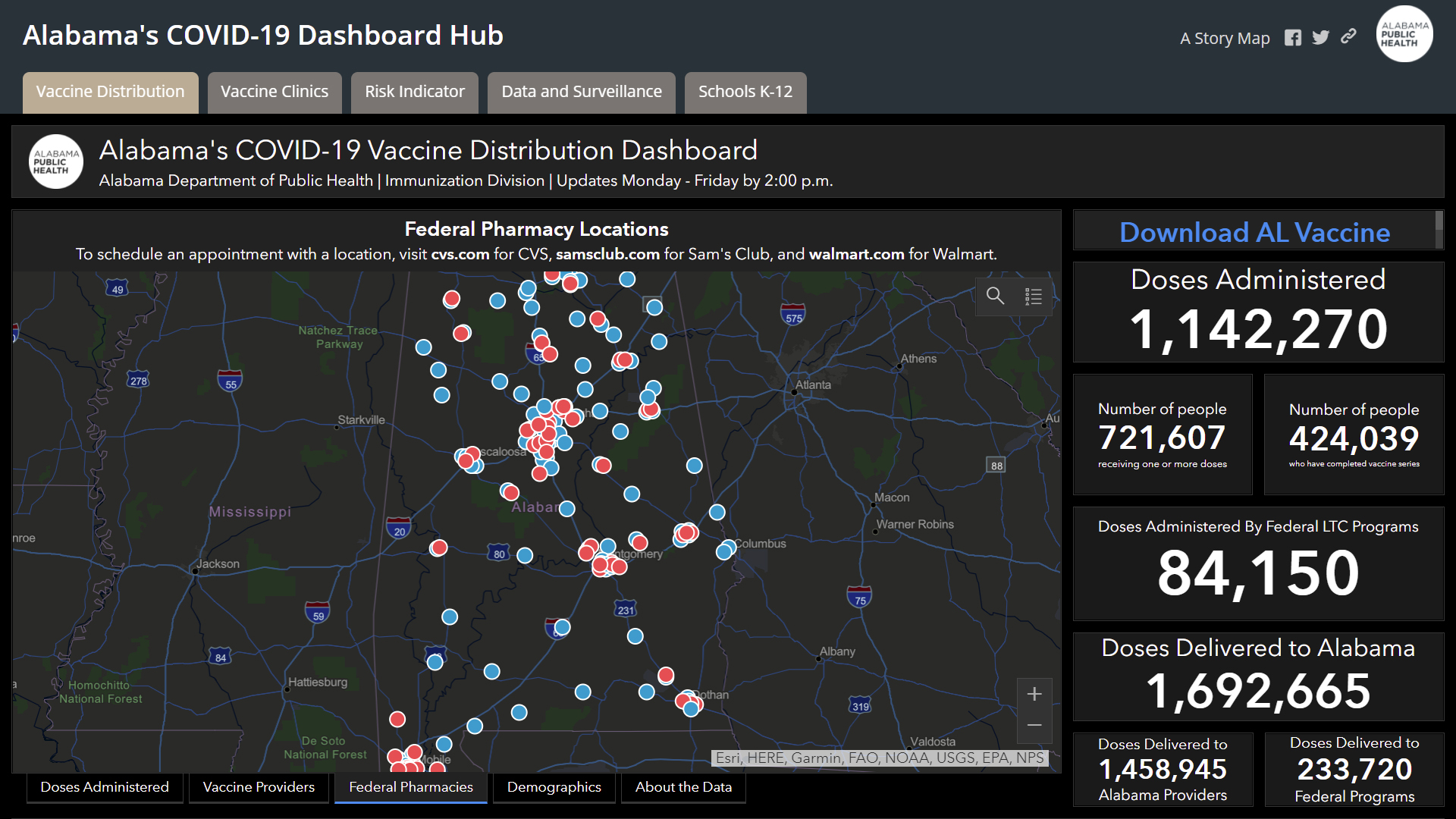Open the Vaccine Clinics tab

pos(274,92)
